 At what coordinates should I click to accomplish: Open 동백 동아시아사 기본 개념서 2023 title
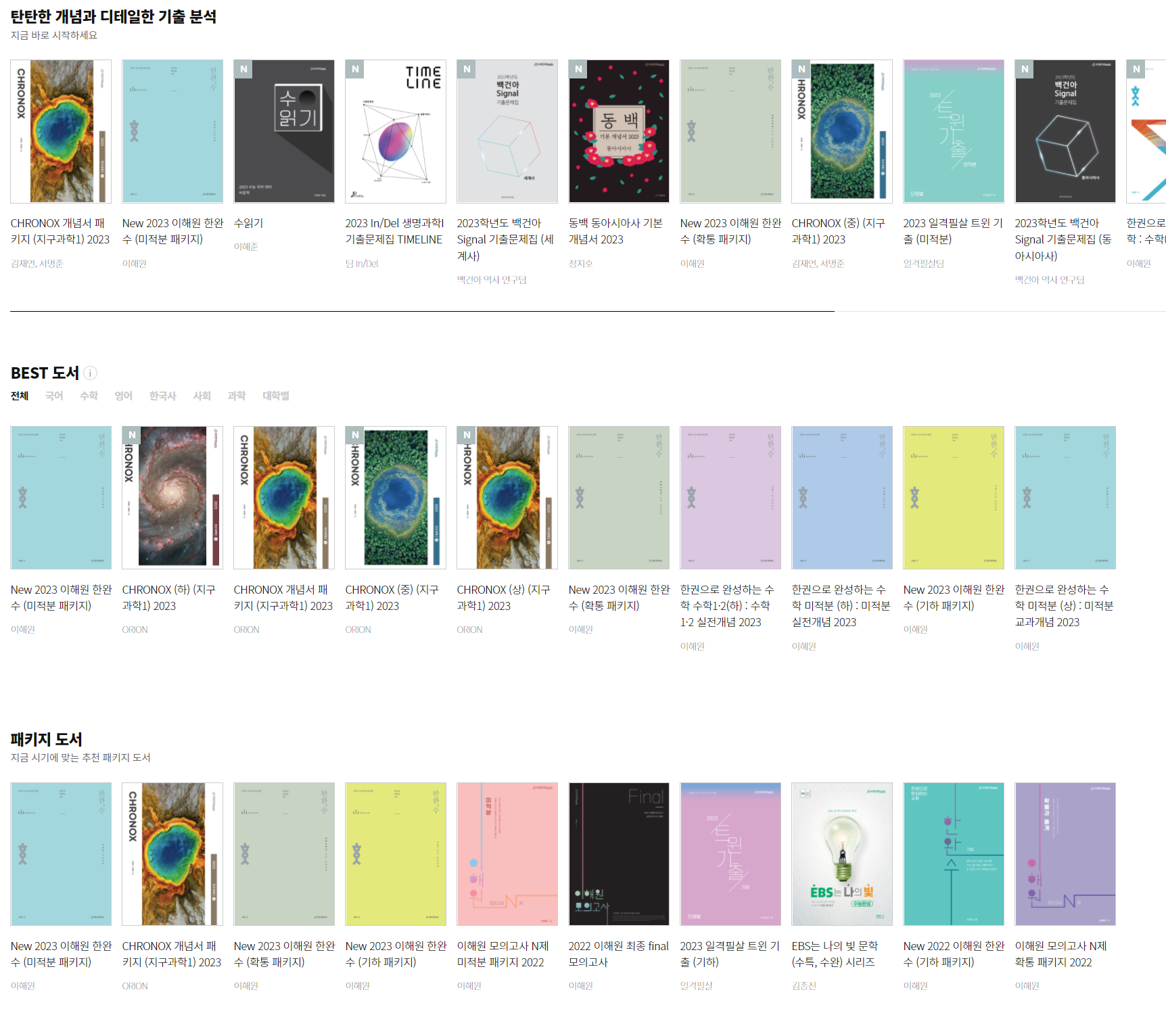click(x=615, y=231)
